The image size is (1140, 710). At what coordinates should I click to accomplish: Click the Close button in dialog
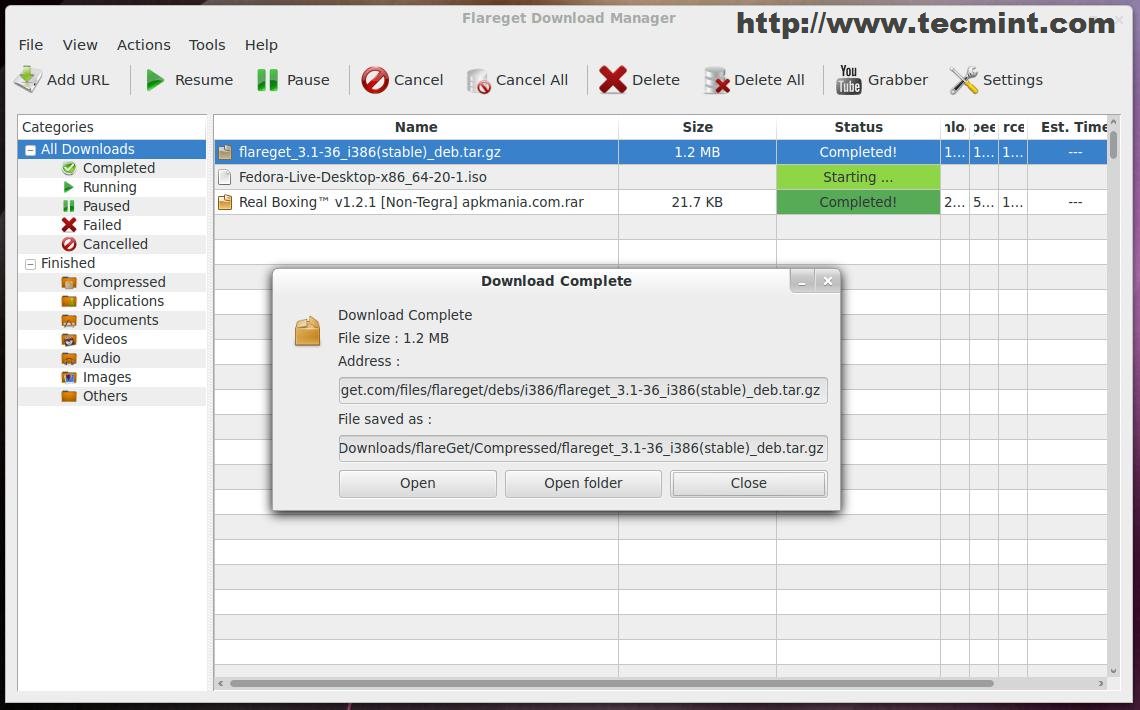pos(749,483)
